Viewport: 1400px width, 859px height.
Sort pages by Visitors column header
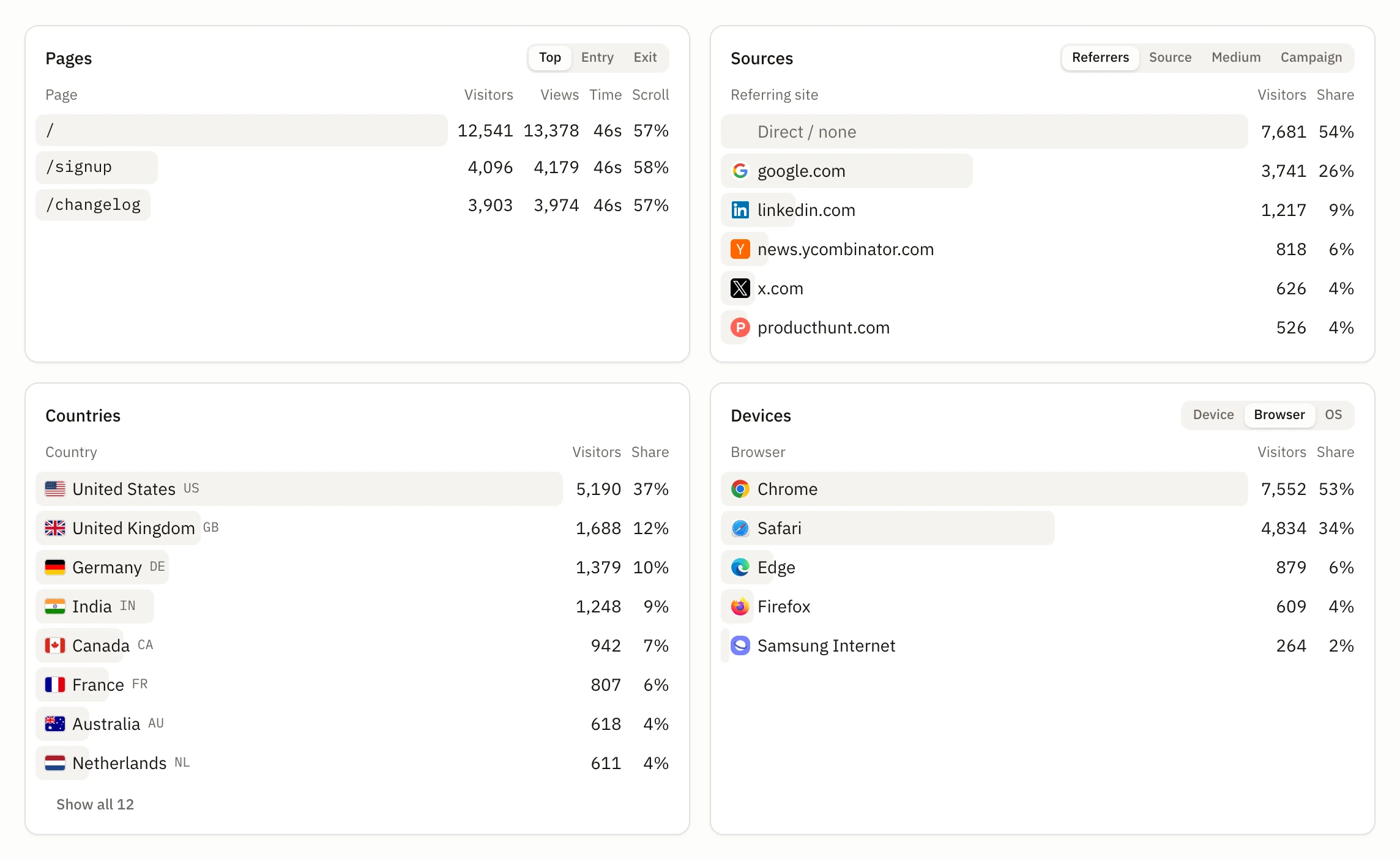(488, 95)
